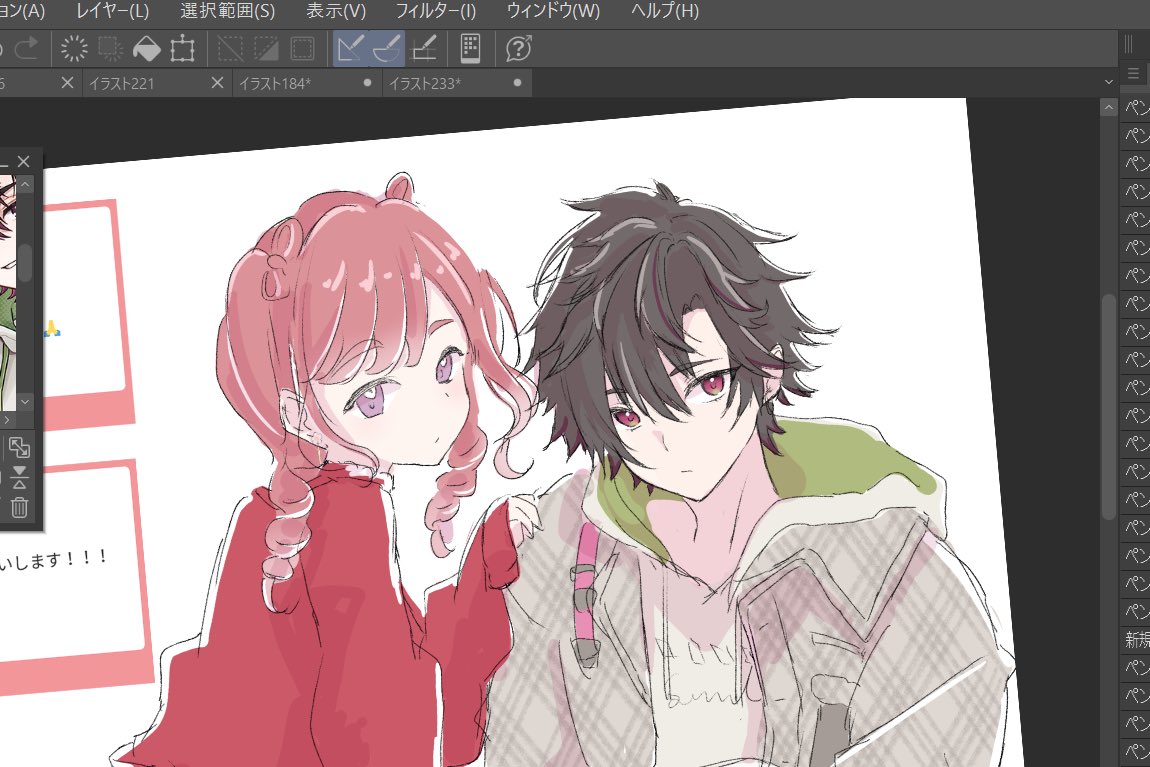Open companion mode via the smartphone icon
This screenshot has width=1150, height=767.
(469, 48)
